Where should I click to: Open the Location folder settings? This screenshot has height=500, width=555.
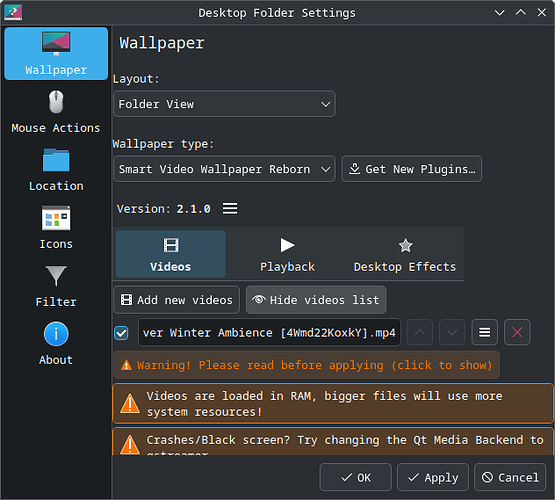point(56,170)
